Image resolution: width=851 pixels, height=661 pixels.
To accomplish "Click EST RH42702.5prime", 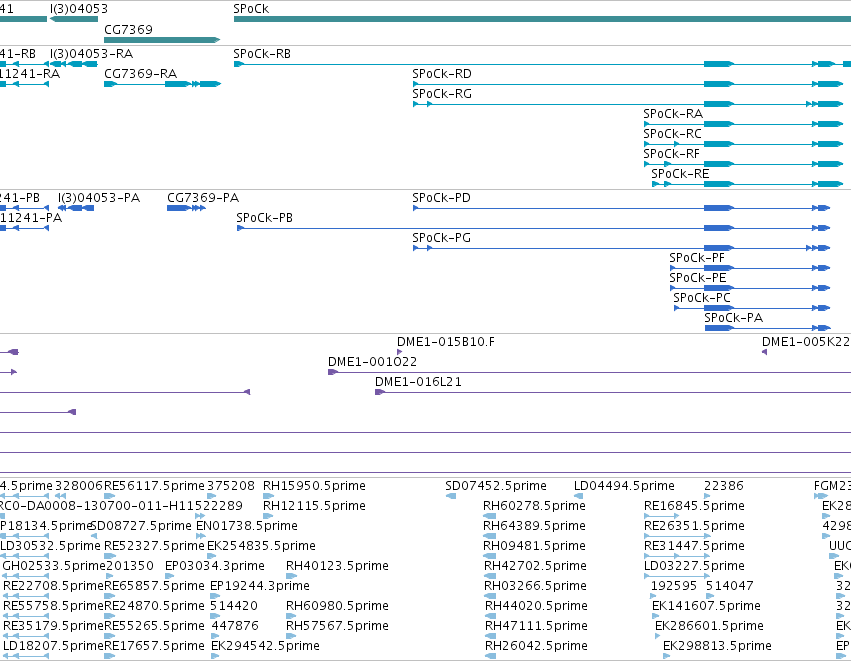I will pyautogui.click(x=536, y=567).
